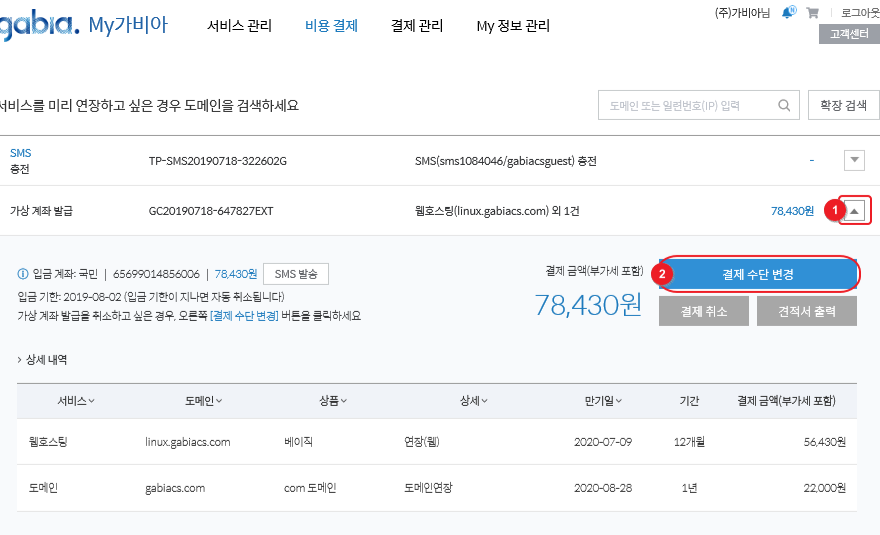This screenshot has height=535, width=880.
Task: Click the linux.gabiacs.com domain cell
Action: (x=187, y=442)
